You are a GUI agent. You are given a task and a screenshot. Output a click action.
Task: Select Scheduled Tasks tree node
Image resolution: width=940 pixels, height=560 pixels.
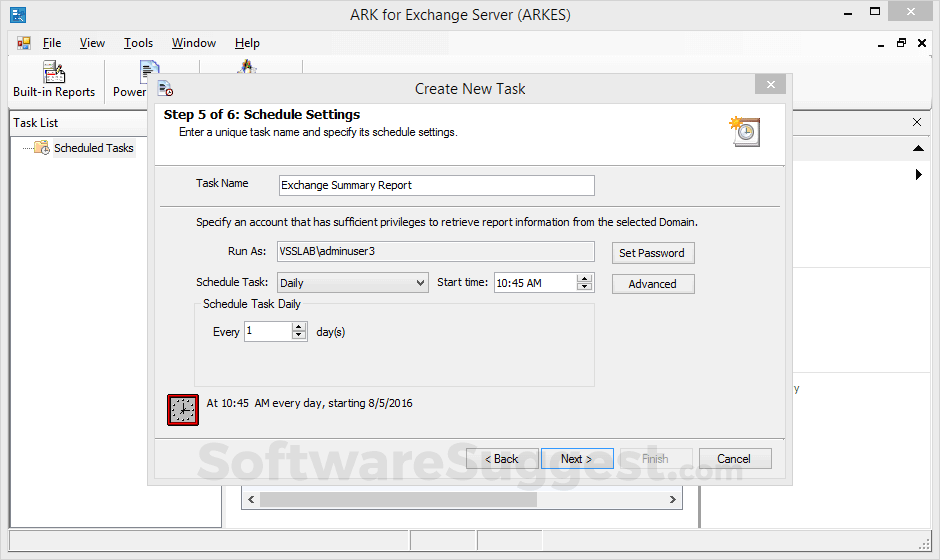coord(94,148)
